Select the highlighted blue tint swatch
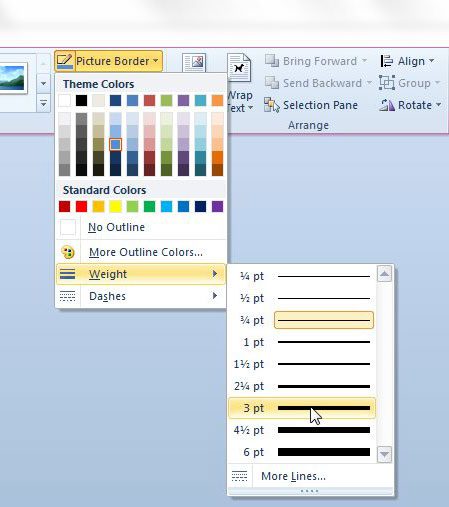Screen dimensions: 449x507 [x=115, y=145]
